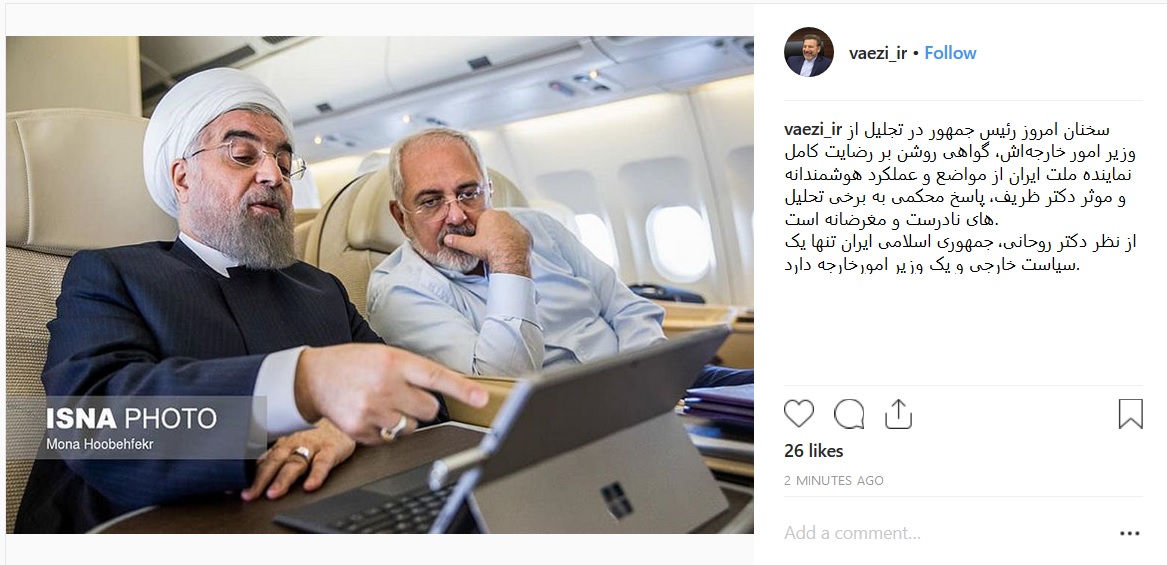Click the stack of folders beside the tablet
1167x565 pixels.
coord(719,406)
